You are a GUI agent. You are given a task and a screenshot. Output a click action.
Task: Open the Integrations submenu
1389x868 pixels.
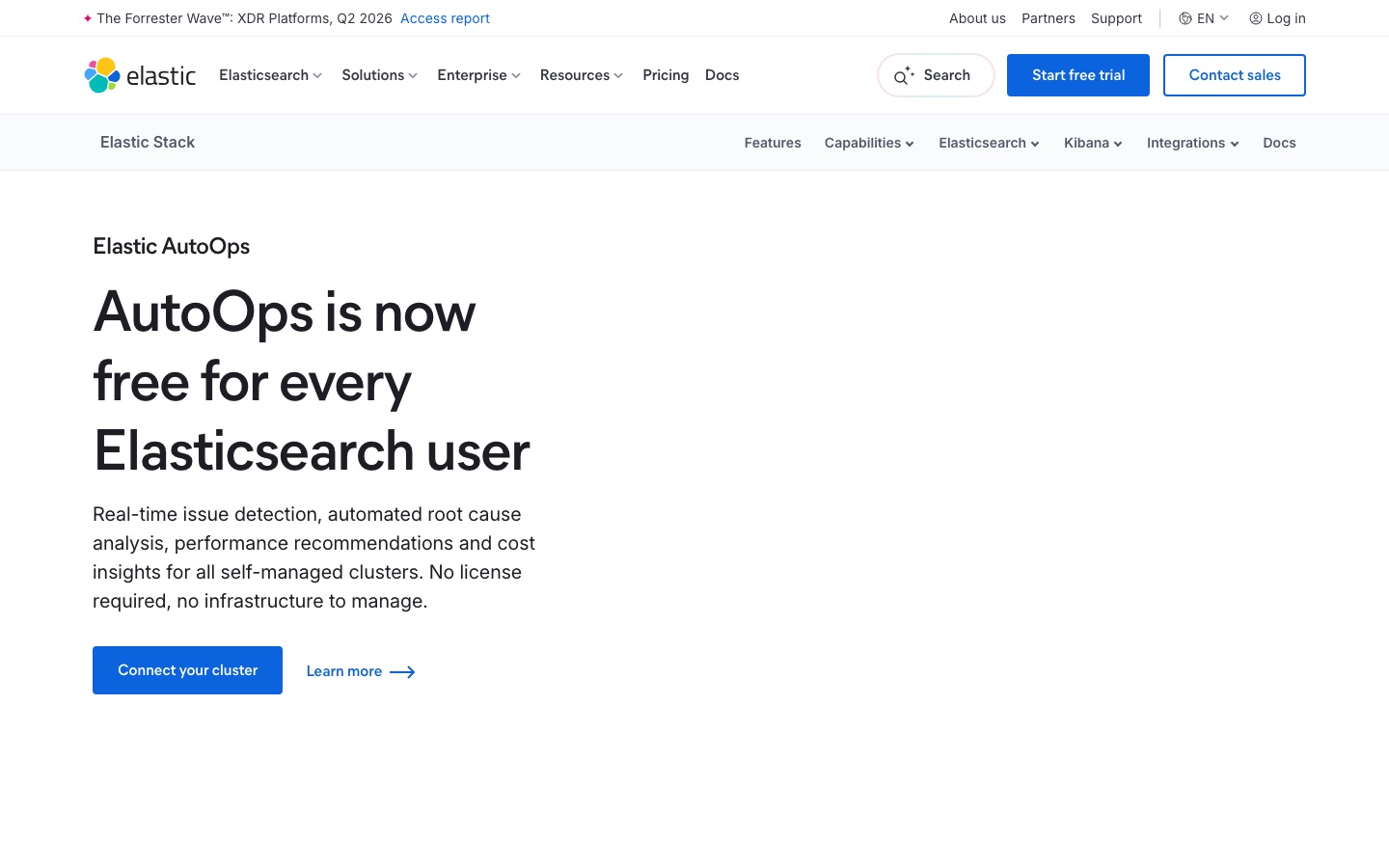pos(1192,143)
